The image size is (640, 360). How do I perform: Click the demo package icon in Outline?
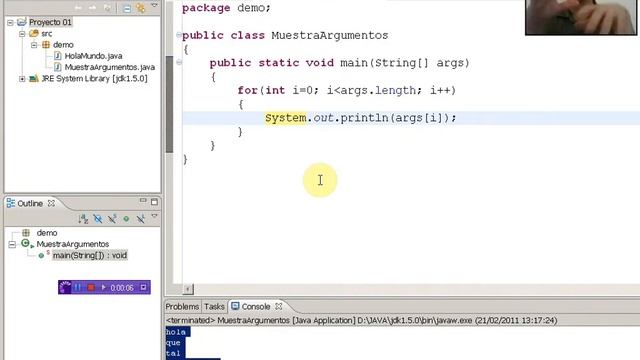pyautogui.click(x=26, y=233)
